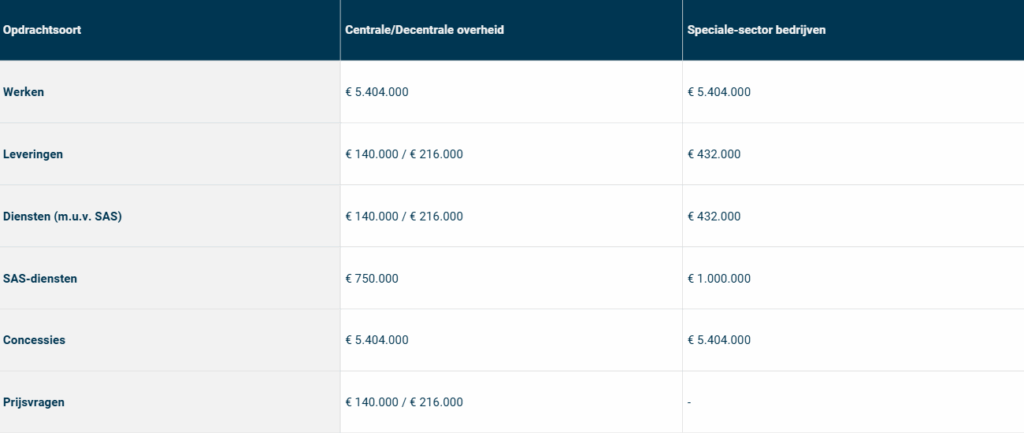Click Concessies' Centrale/Decentrale overheid amount
The image size is (1024, 433).
tap(377, 340)
